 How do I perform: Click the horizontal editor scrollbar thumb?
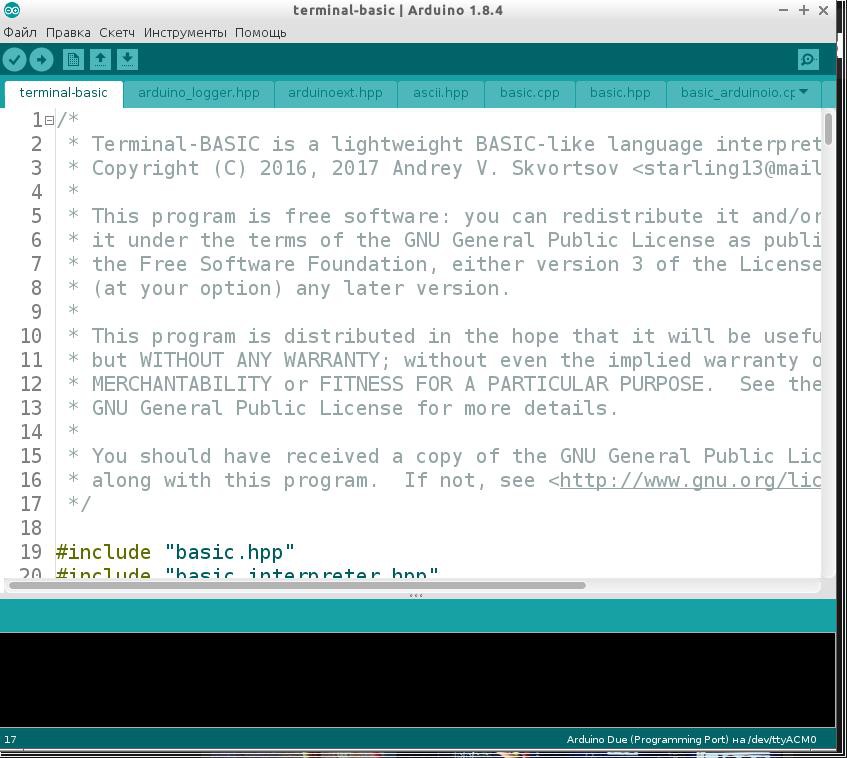coord(297,586)
